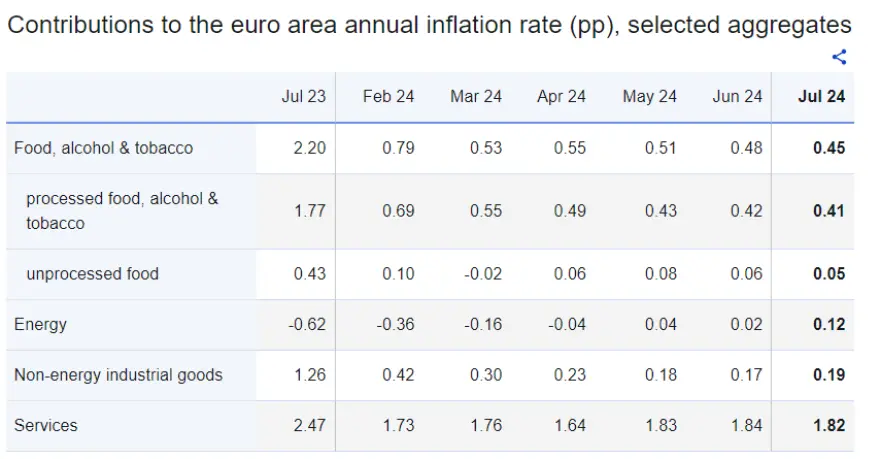
Task: Click the share icon above the table
Action: point(839,57)
